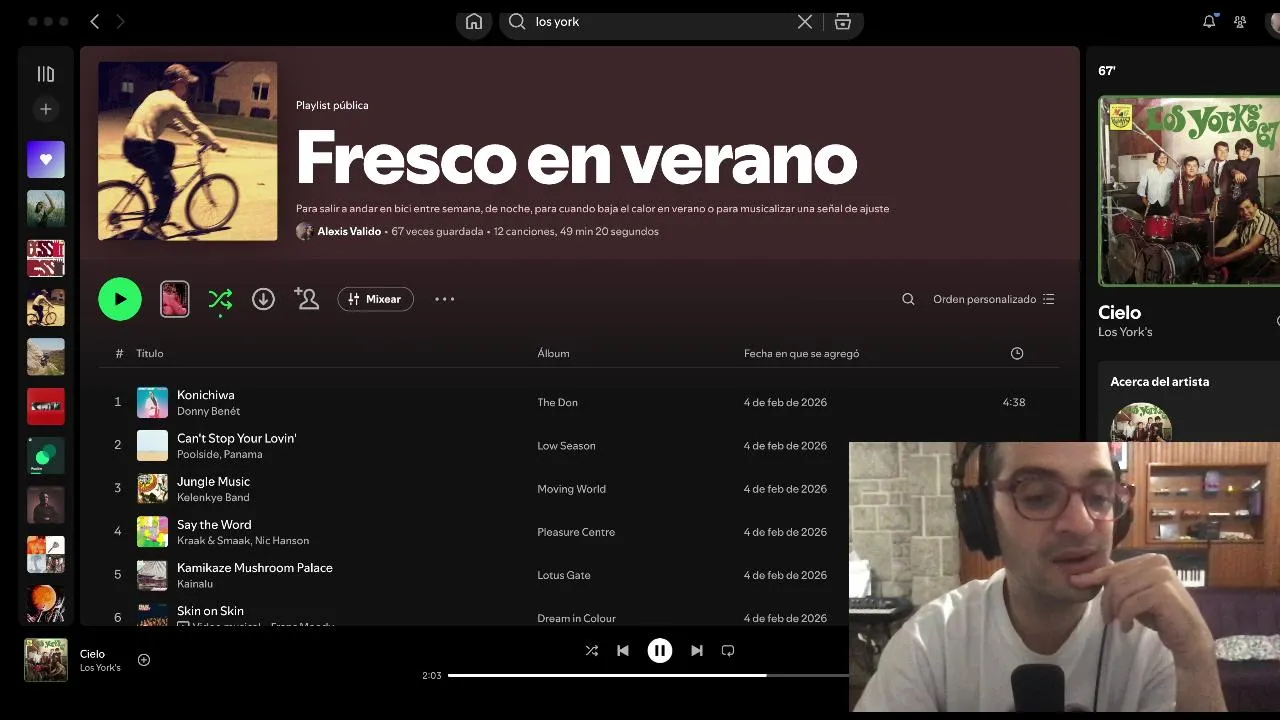Open the playlist cover image
This screenshot has width=1280, height=720.
(x=188, y=151)
